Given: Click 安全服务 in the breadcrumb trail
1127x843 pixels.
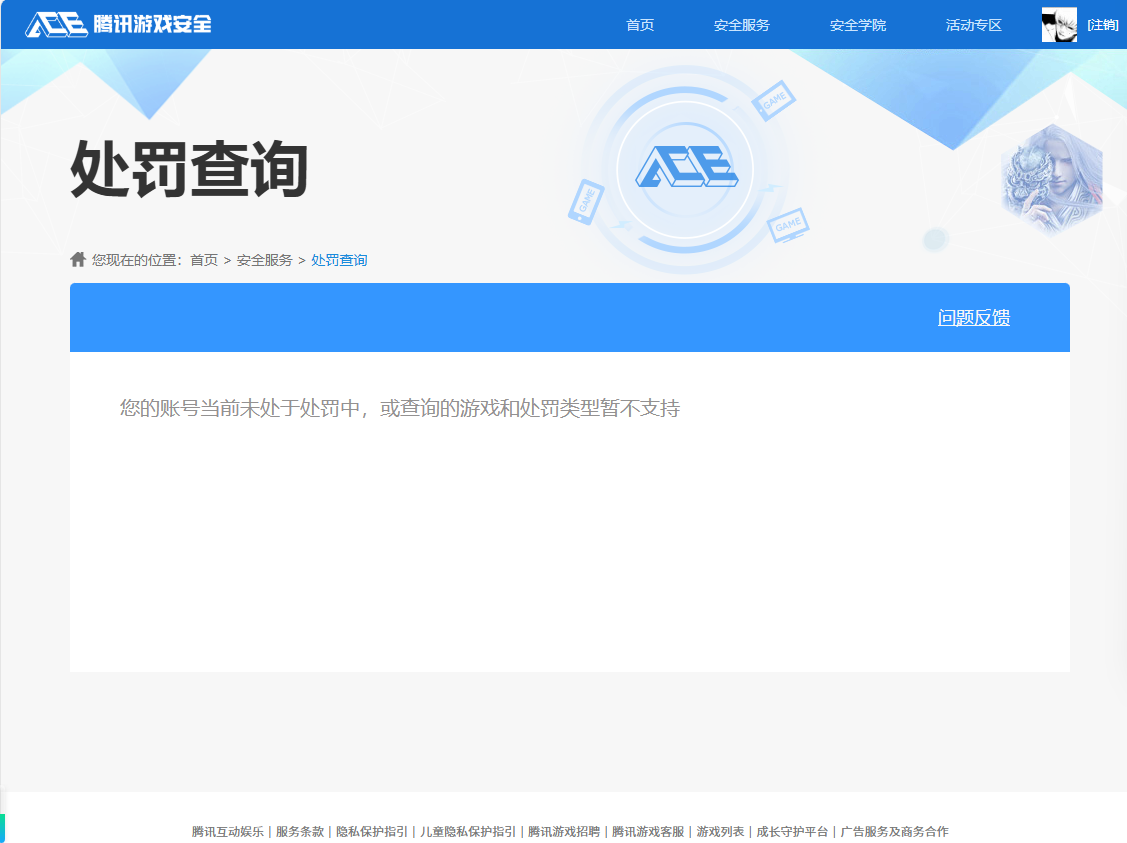Looking at the screenshot, I should 265,260.
